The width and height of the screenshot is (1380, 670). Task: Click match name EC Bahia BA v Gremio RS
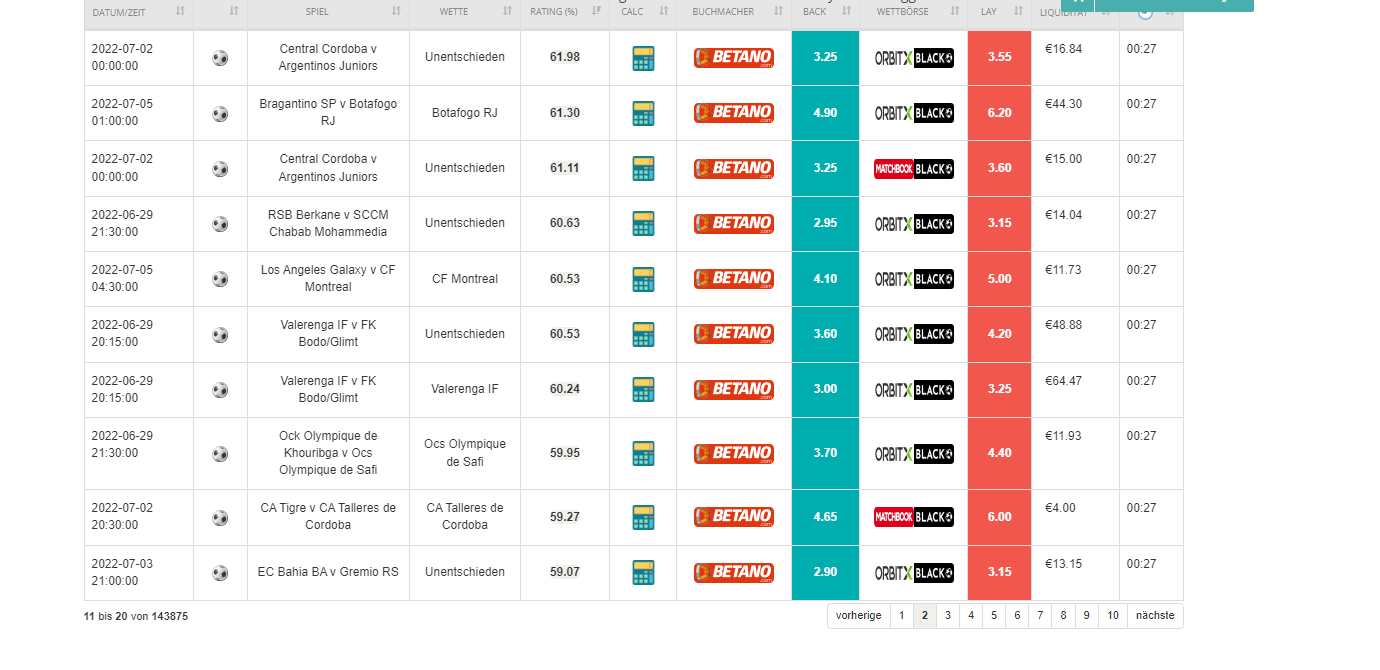pyautogui.click(x=328, y=572)
